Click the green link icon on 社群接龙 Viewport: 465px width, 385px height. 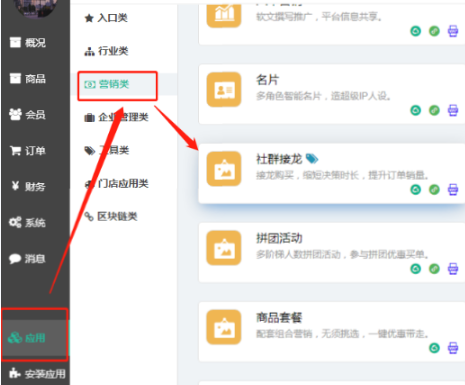(x=434, y=189)
